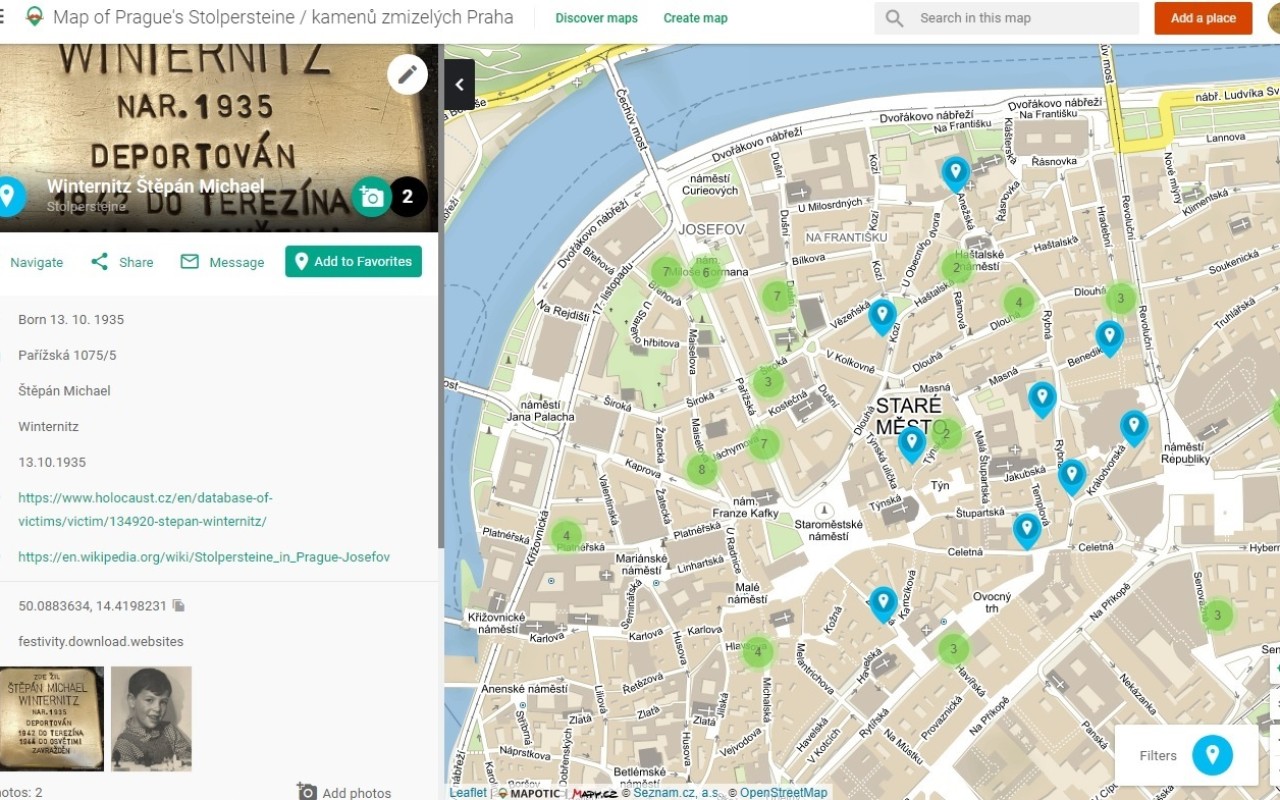1280x800 pixels.
Task: Edit this place with the pencil icon
Action: point(408,74)
